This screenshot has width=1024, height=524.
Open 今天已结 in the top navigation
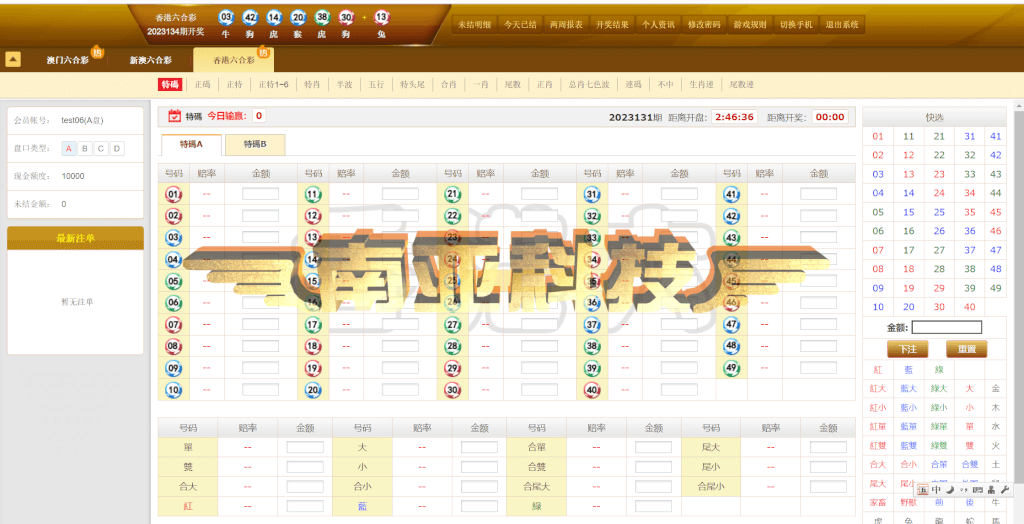[520, 25]
